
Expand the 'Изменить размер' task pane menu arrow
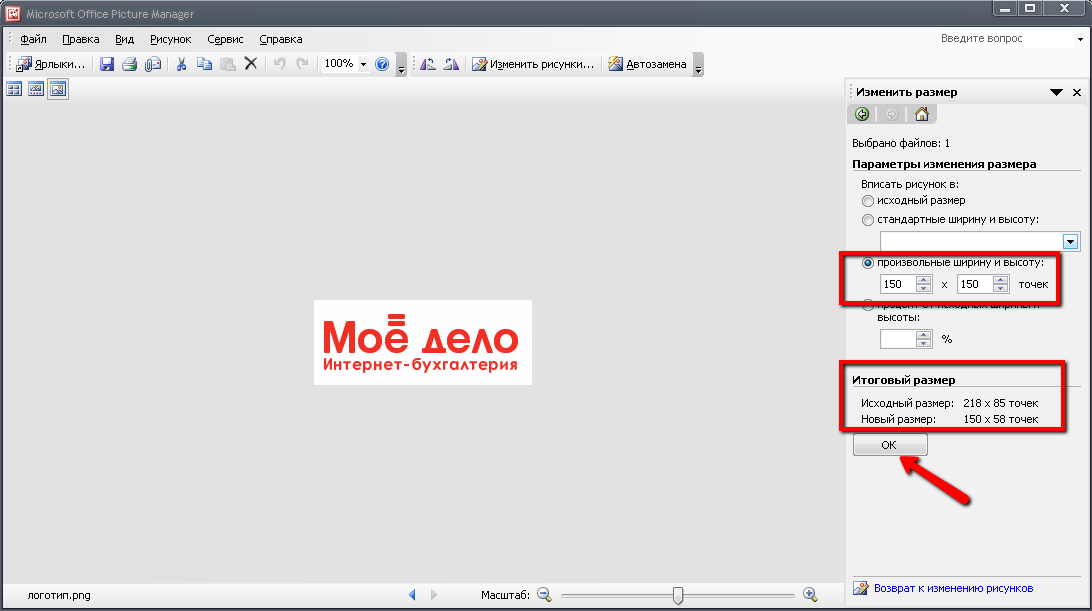(1056, 92)
